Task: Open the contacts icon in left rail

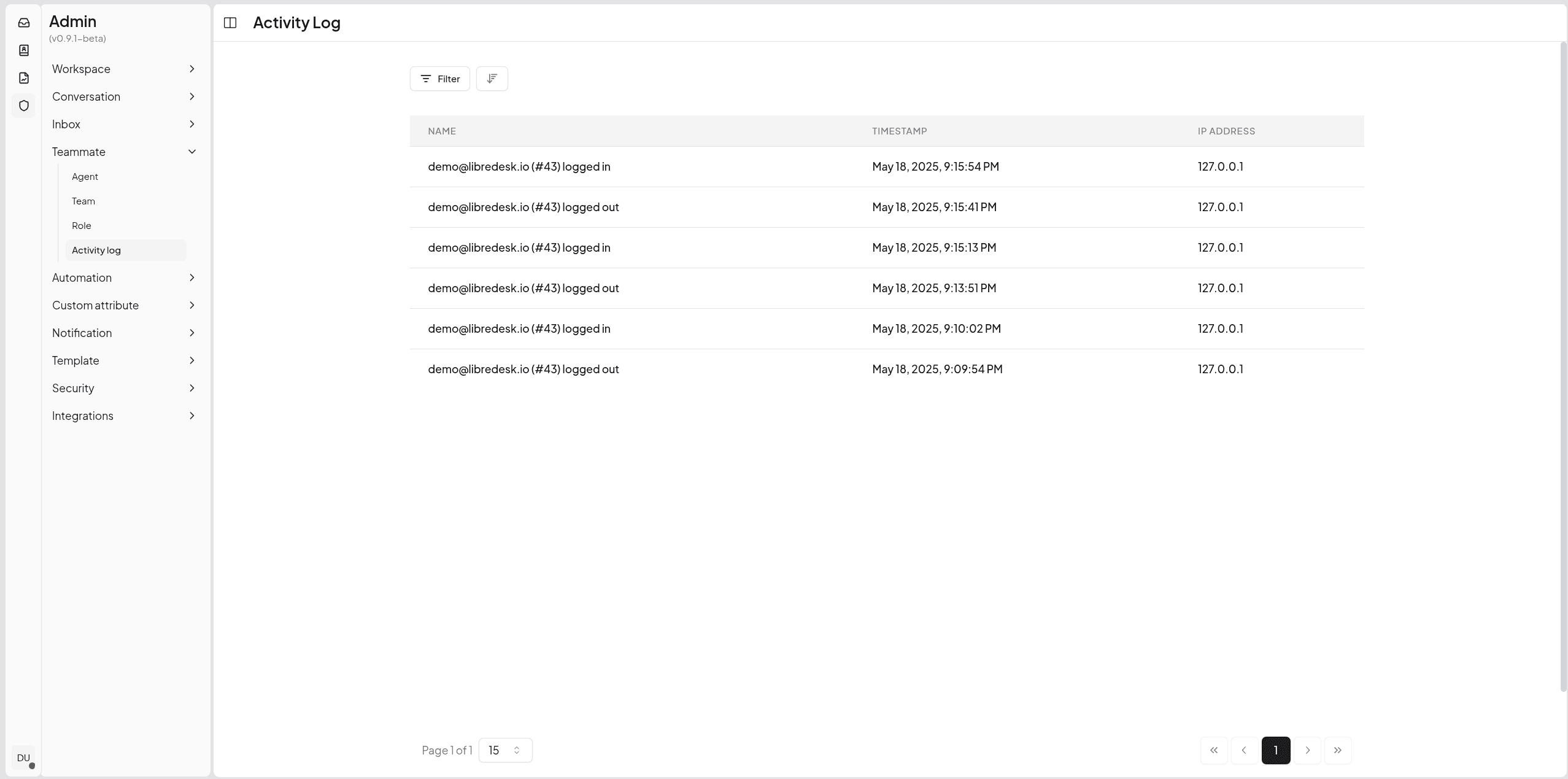Action: tap(24, 50)
